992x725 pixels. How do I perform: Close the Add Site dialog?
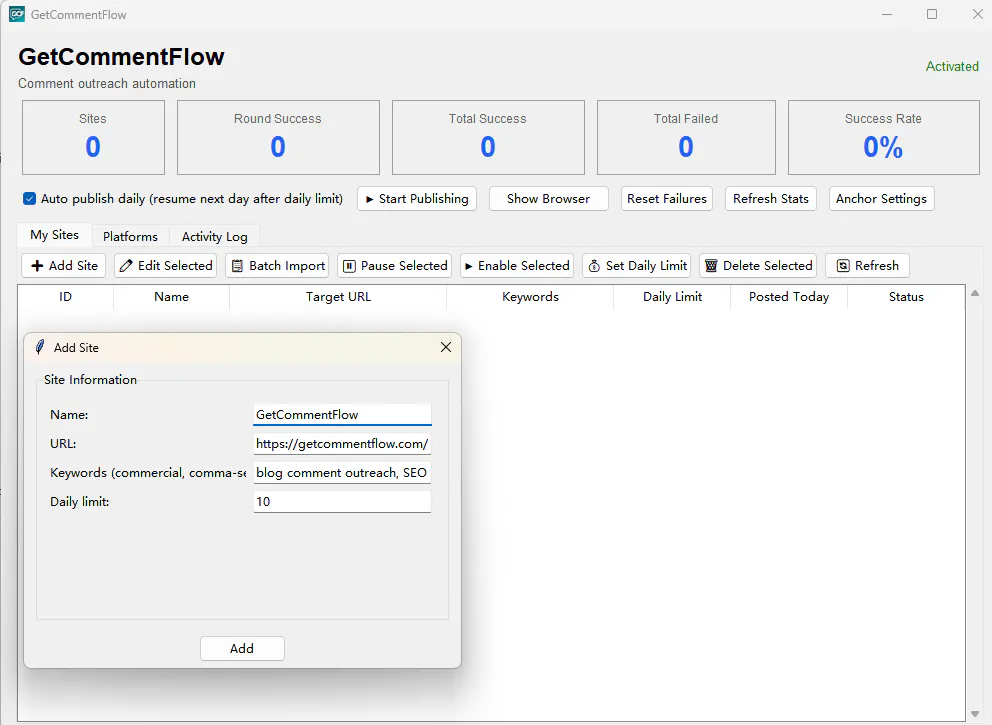[x=446, y=347]
